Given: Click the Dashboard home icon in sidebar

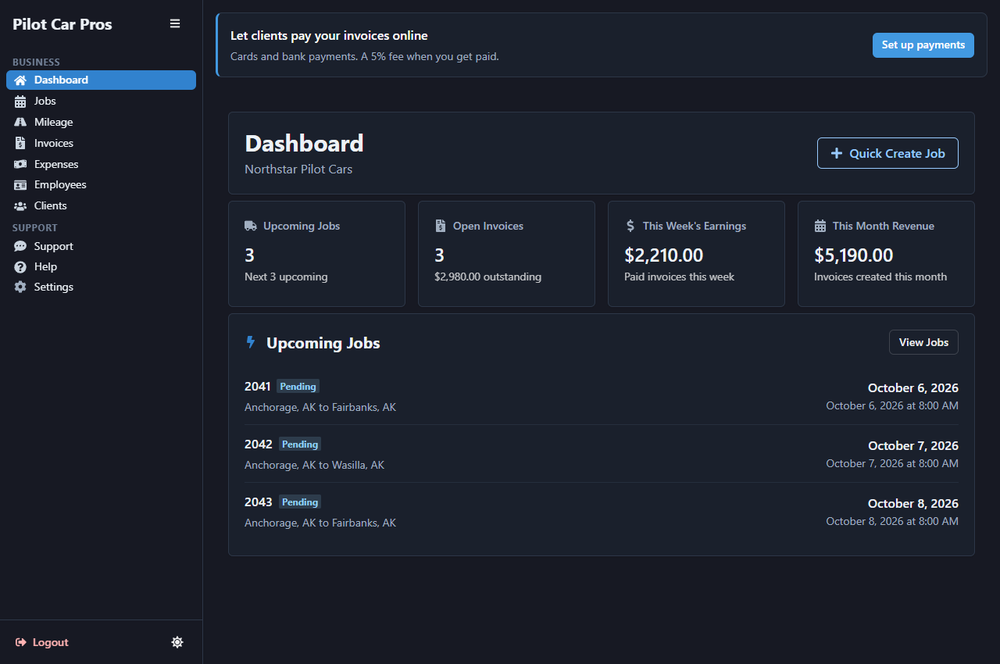Looking at the screenshot, I should tap(20, 80).
